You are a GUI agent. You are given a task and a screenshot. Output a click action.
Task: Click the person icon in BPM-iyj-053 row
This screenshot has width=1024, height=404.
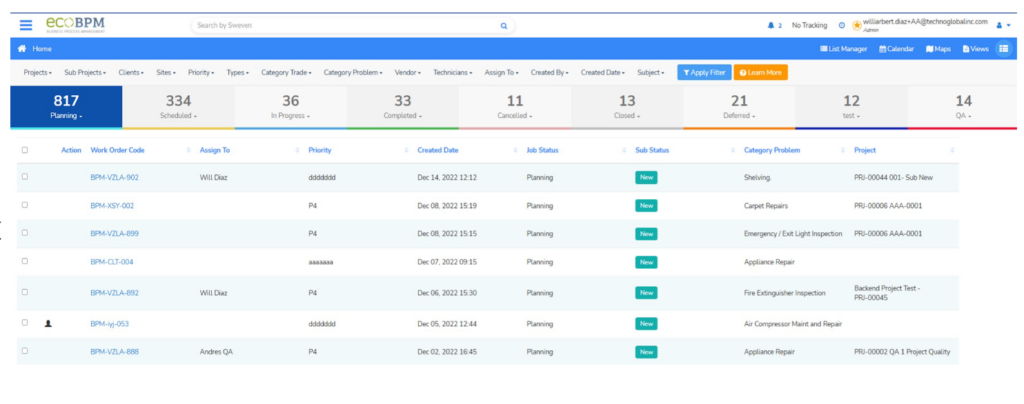[48, 323]
